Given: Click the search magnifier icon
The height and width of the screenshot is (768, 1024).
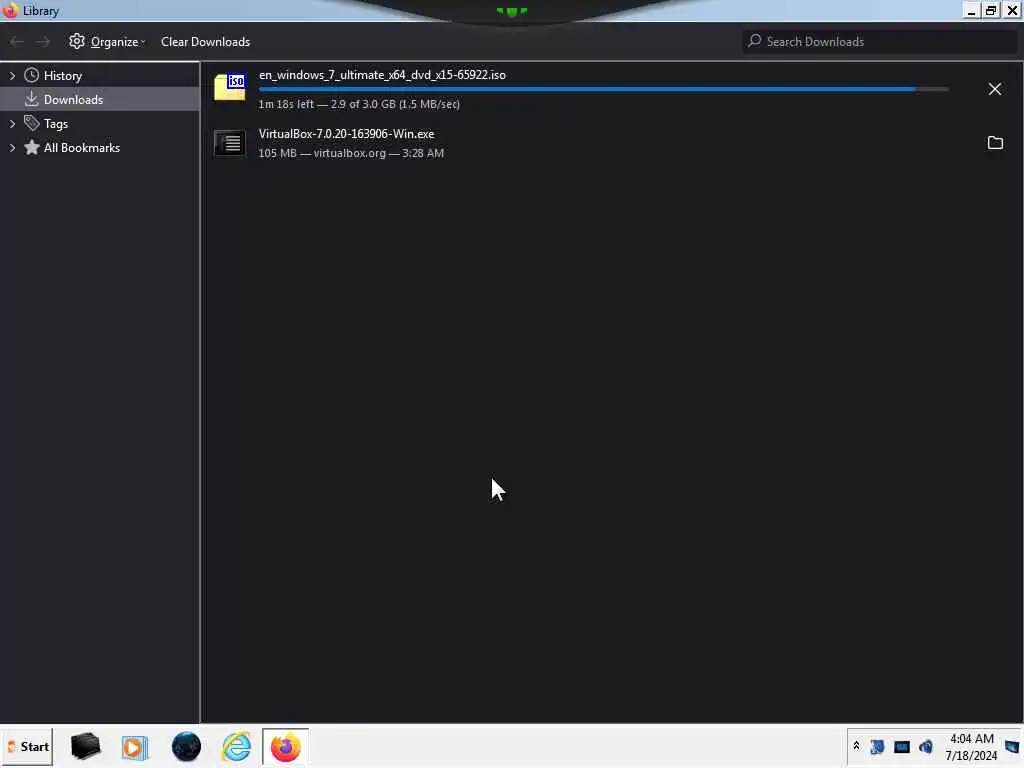Looking at the screenshot, I should click(755, 41).
